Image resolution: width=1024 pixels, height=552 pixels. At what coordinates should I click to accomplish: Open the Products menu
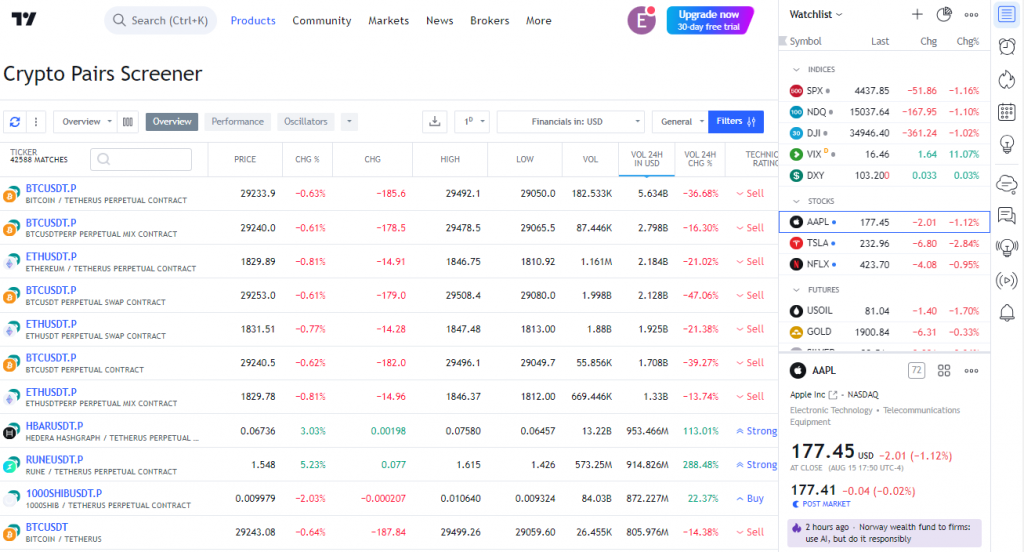(253, 20)
